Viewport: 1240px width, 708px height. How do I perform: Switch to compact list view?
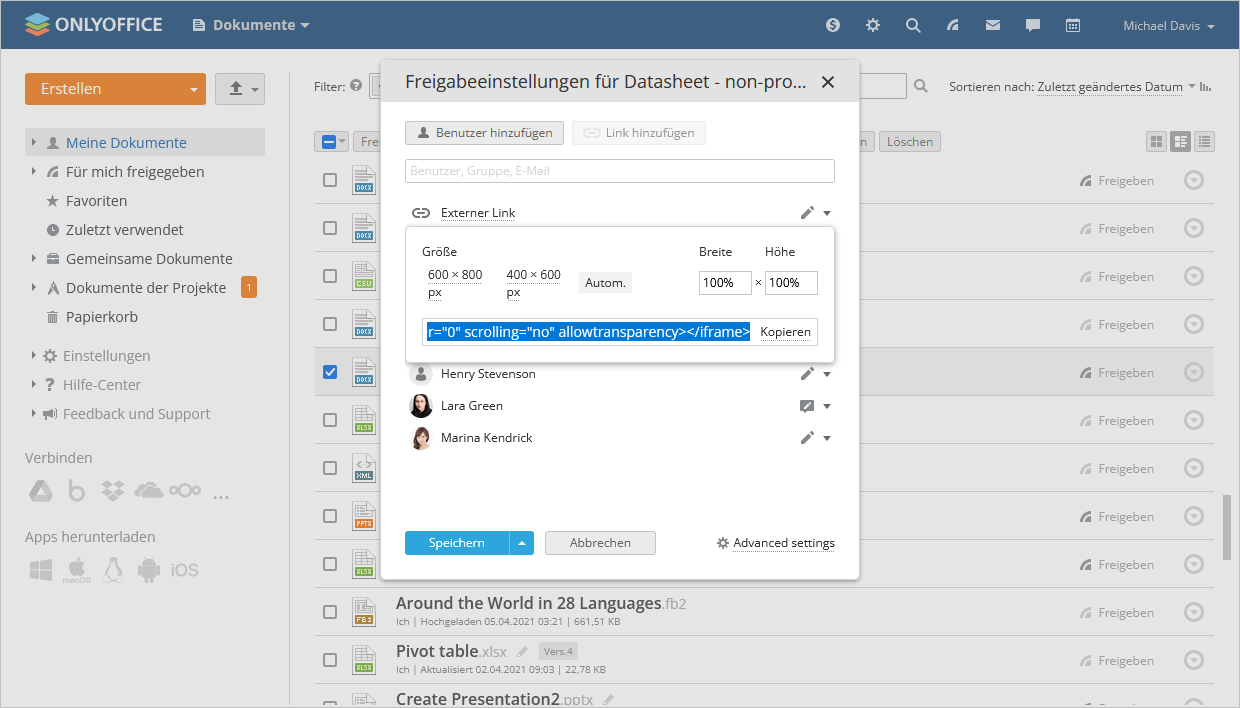pos(1205,142)
